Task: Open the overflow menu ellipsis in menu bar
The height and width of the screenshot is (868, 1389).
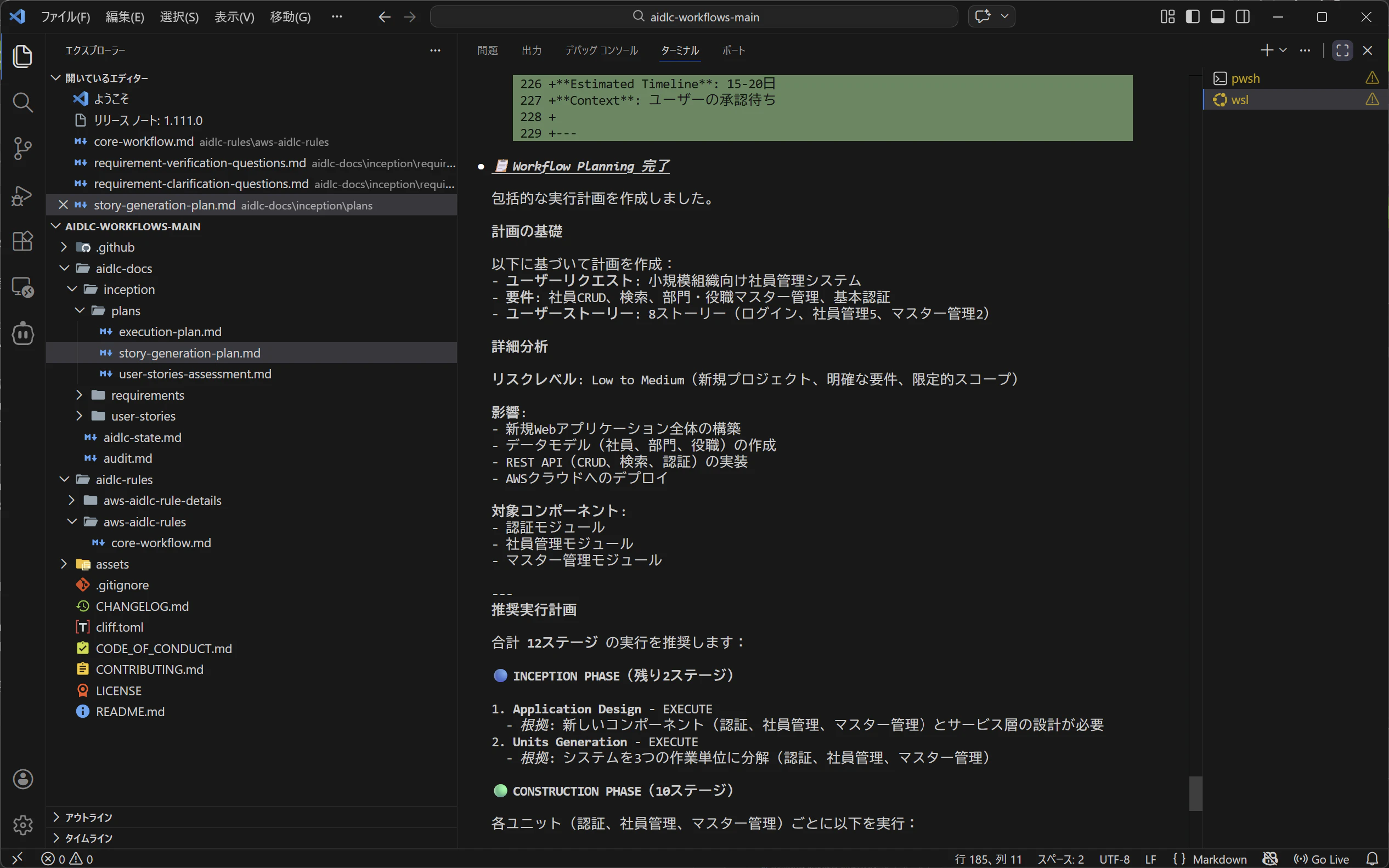Action: point(337,16)
